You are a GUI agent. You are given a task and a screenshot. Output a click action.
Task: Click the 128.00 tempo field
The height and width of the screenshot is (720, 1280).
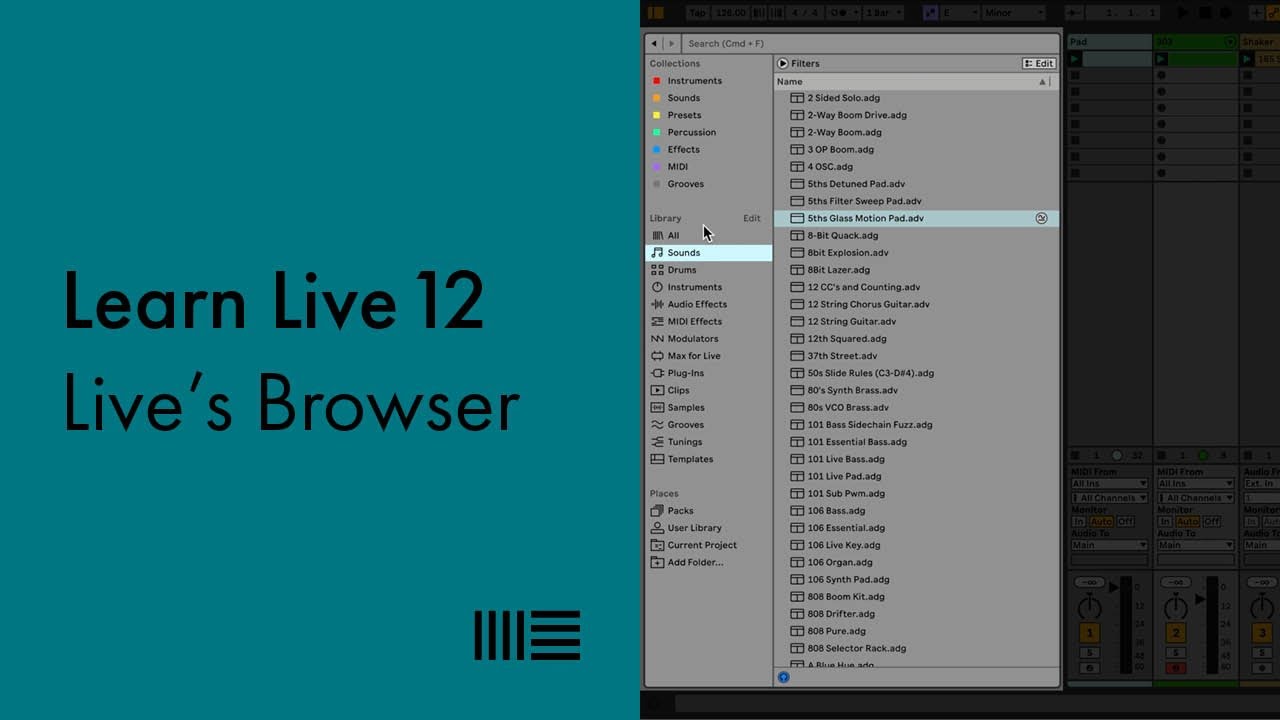730,13
